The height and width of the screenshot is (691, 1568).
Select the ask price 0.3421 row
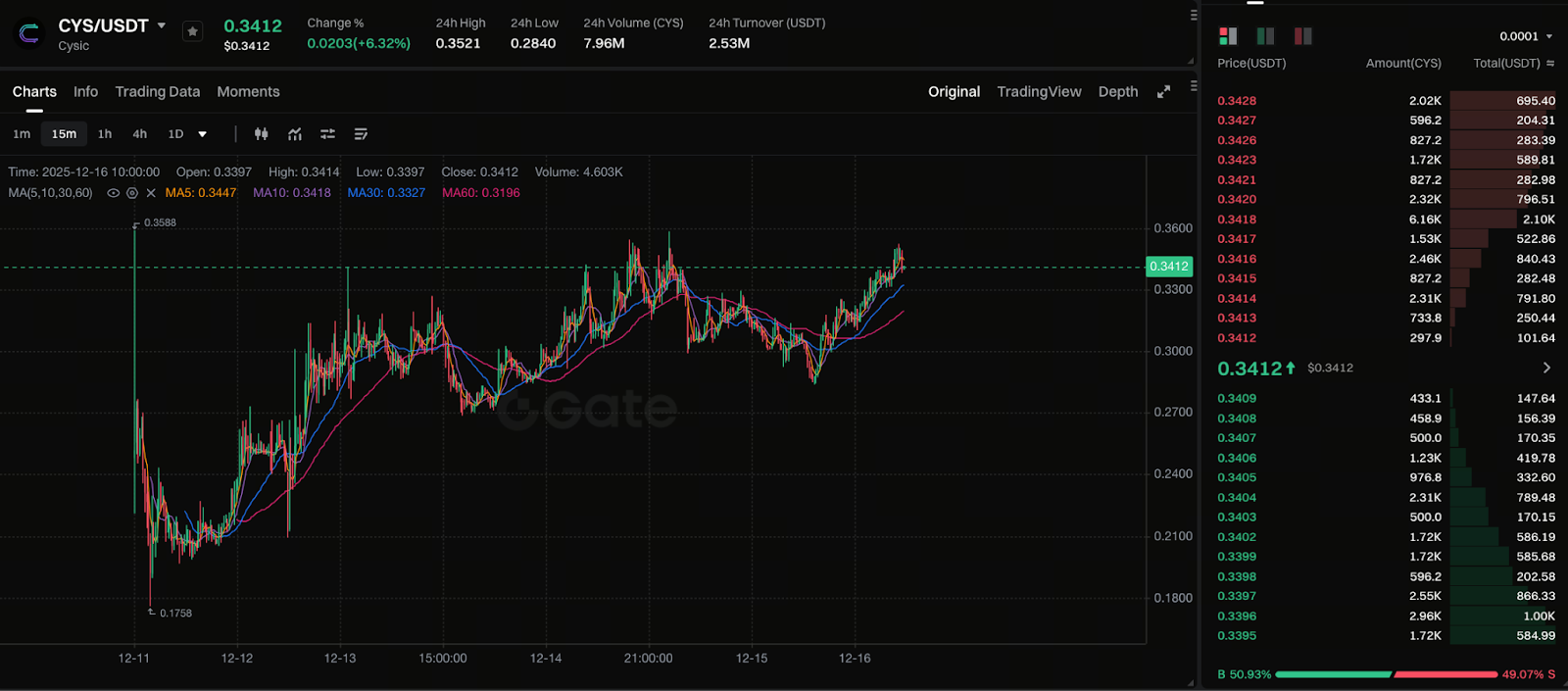1386,180
